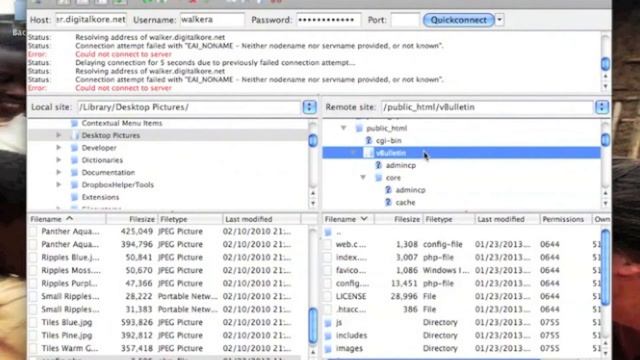Screen dimensions: 640x360
Task: Expand the Documentation folder arrow
Action: point(59,172)
